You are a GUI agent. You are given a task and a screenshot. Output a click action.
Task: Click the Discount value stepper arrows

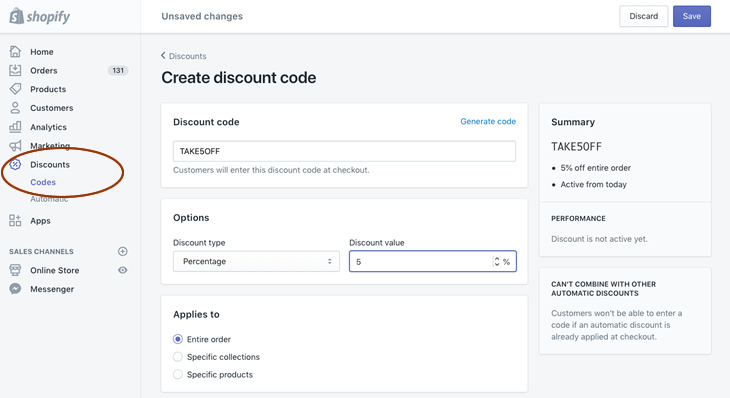497,262
